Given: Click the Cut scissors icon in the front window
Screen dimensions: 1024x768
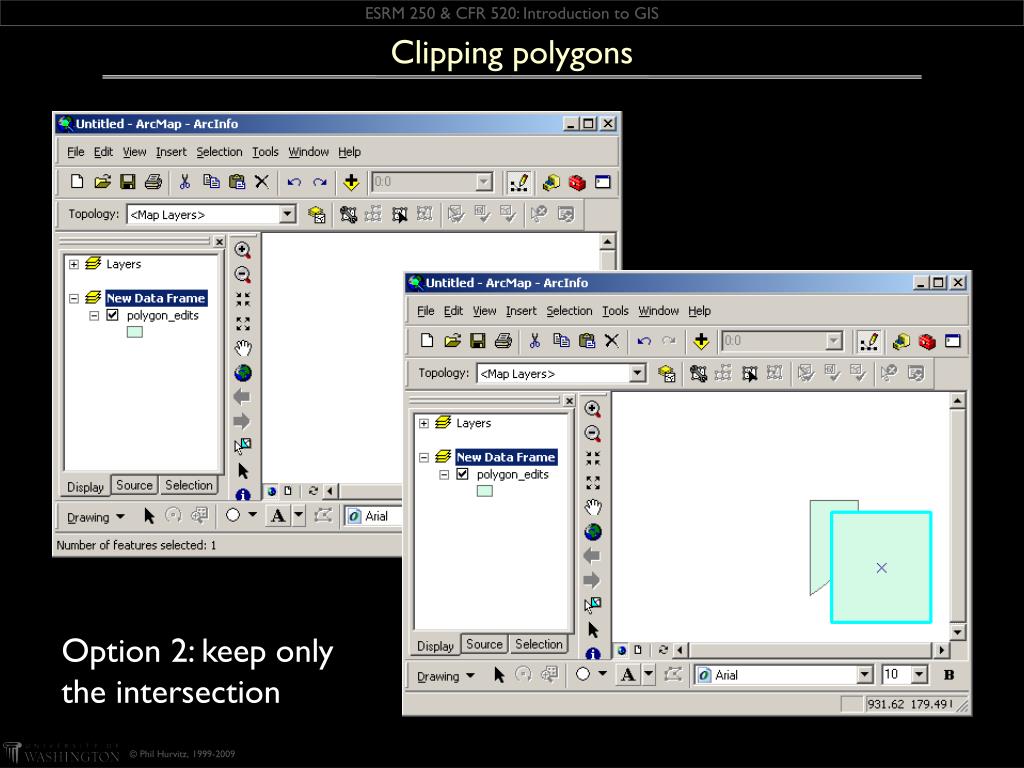Looking at the screenshot, I should click(535, 340).
